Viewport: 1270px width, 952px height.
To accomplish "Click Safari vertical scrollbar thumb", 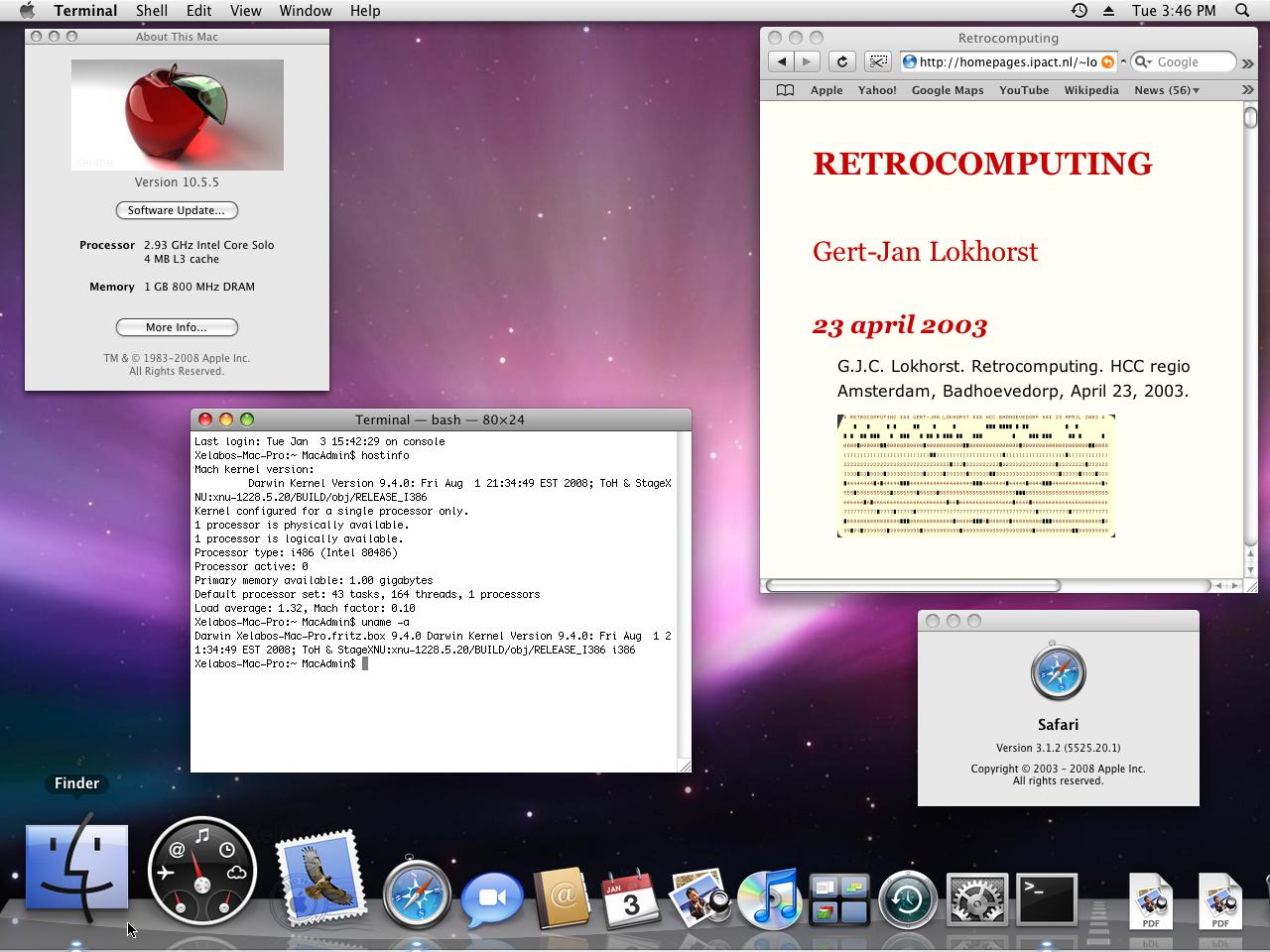I will 1250,116.
